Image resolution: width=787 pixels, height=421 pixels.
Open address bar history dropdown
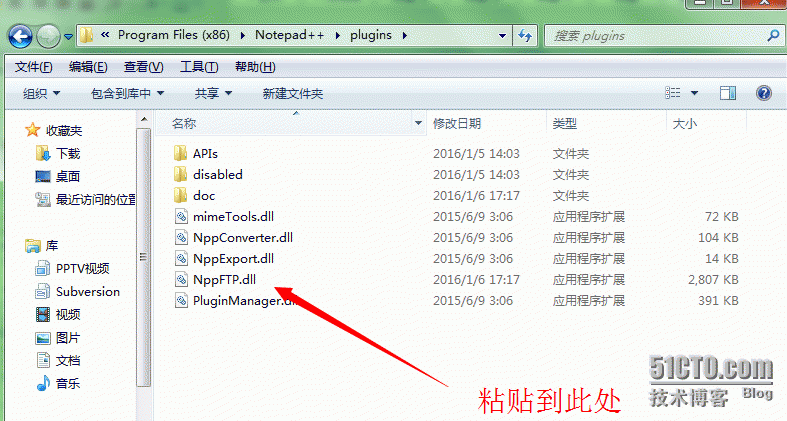502,36
